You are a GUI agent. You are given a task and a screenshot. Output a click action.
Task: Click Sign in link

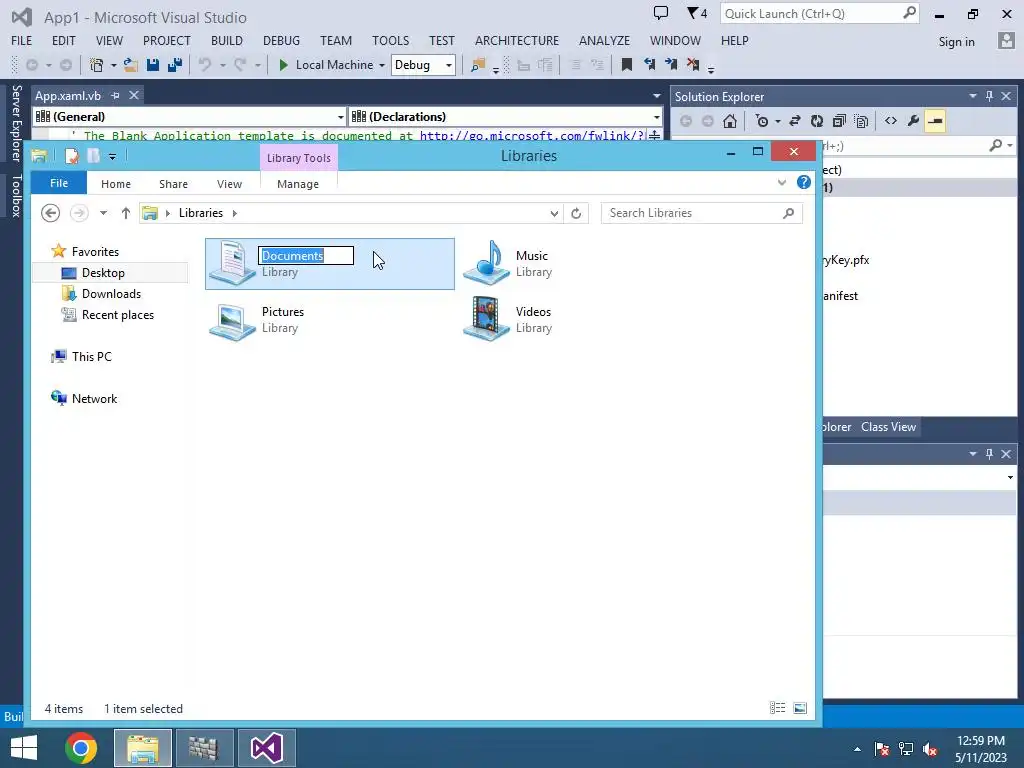(x=956, y=42)
